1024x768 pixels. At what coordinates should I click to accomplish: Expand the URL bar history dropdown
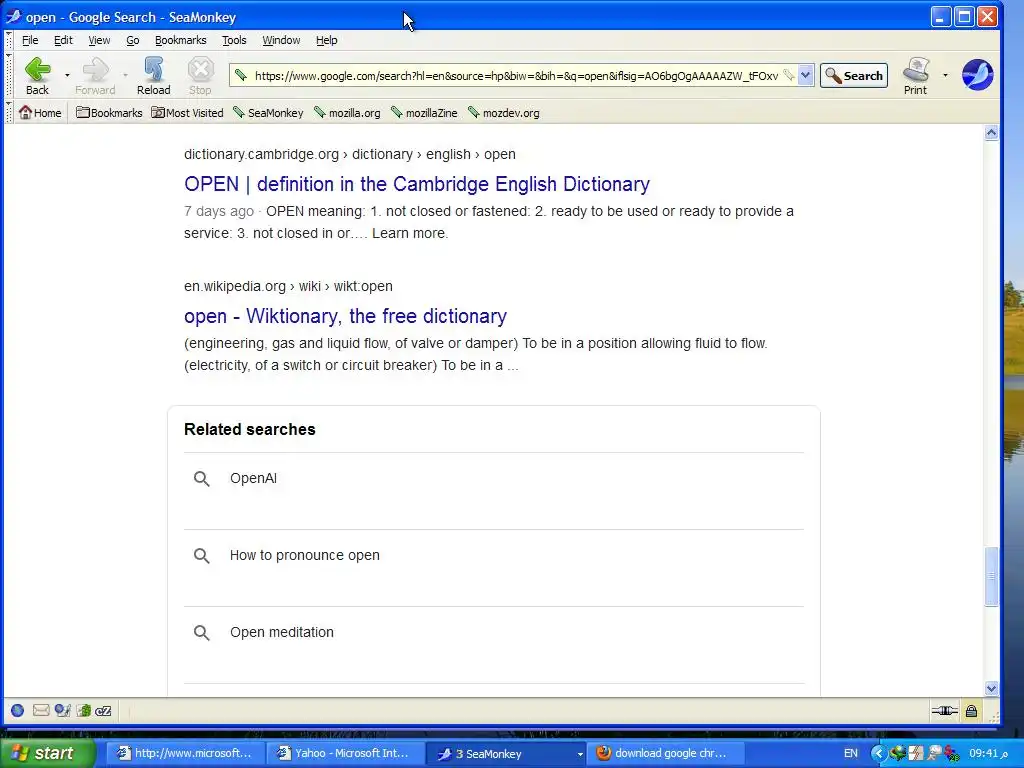pos(806,75)
